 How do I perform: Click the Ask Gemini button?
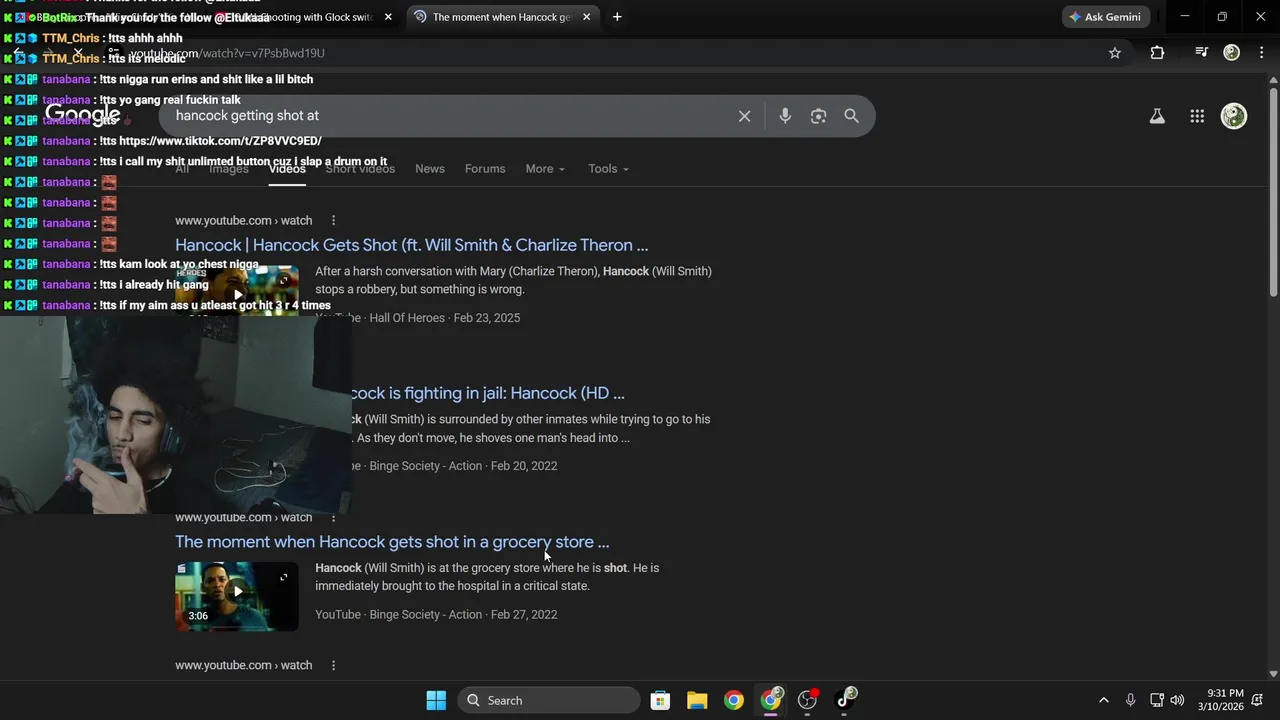pos(1106,17)
